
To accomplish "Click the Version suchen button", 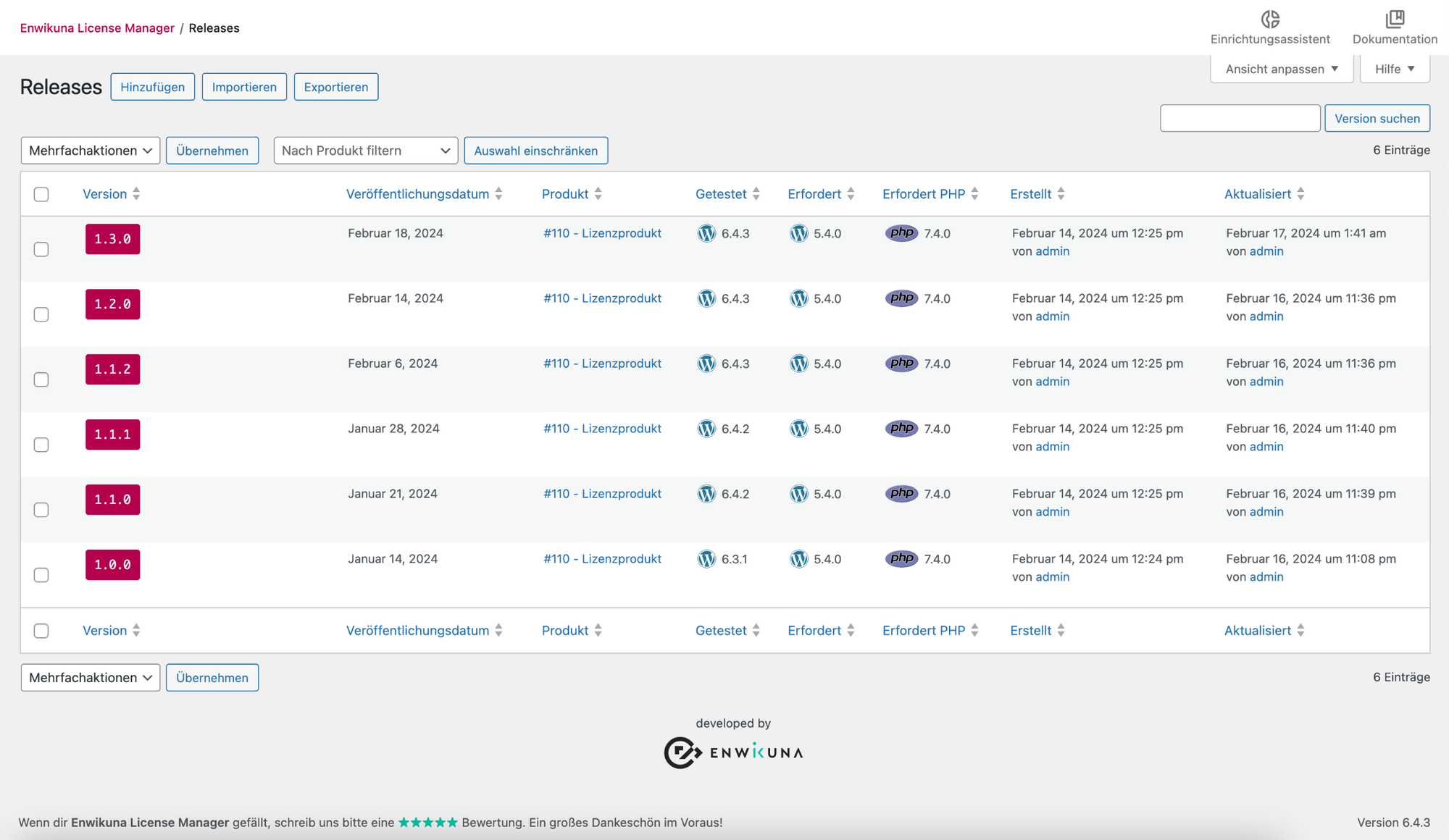I will point(1377,118).
